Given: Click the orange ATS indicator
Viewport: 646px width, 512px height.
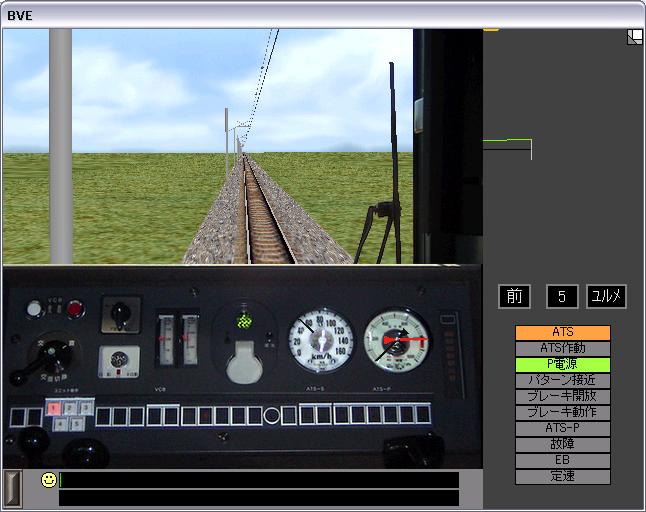Looking at the screenshot, I should pos(563,332).
